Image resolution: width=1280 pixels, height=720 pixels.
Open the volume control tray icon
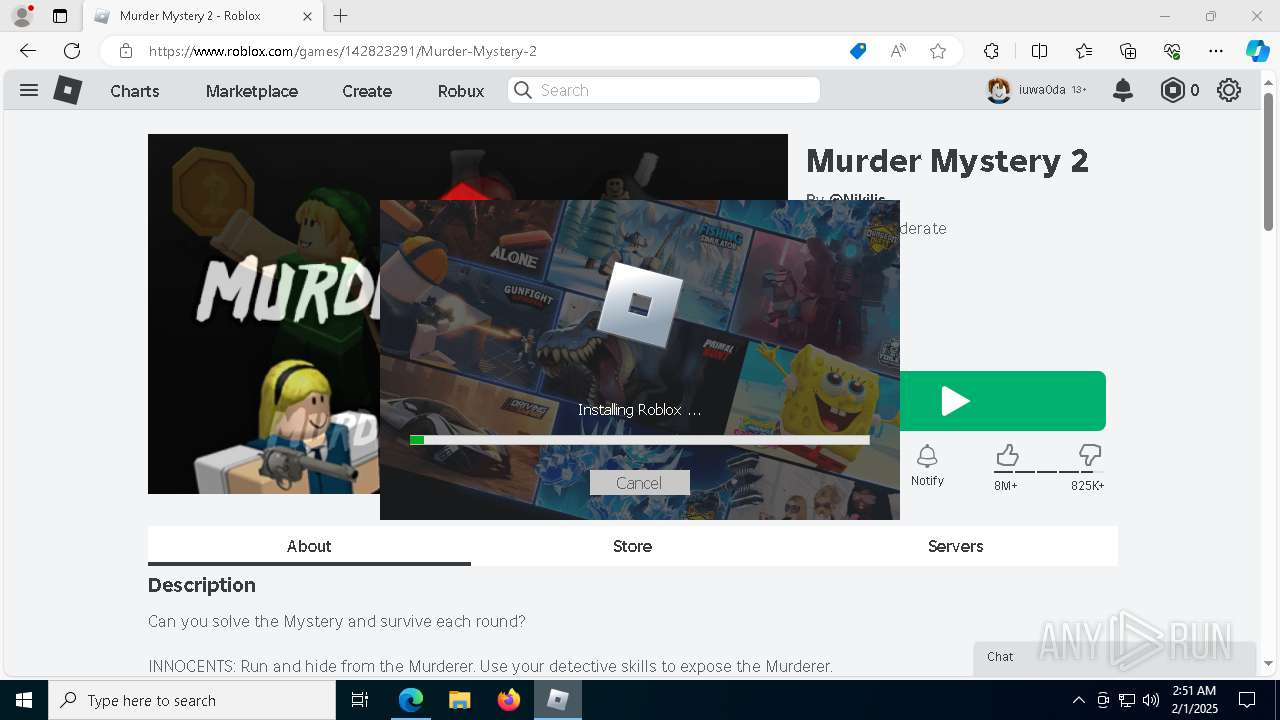pos(1151,700)
